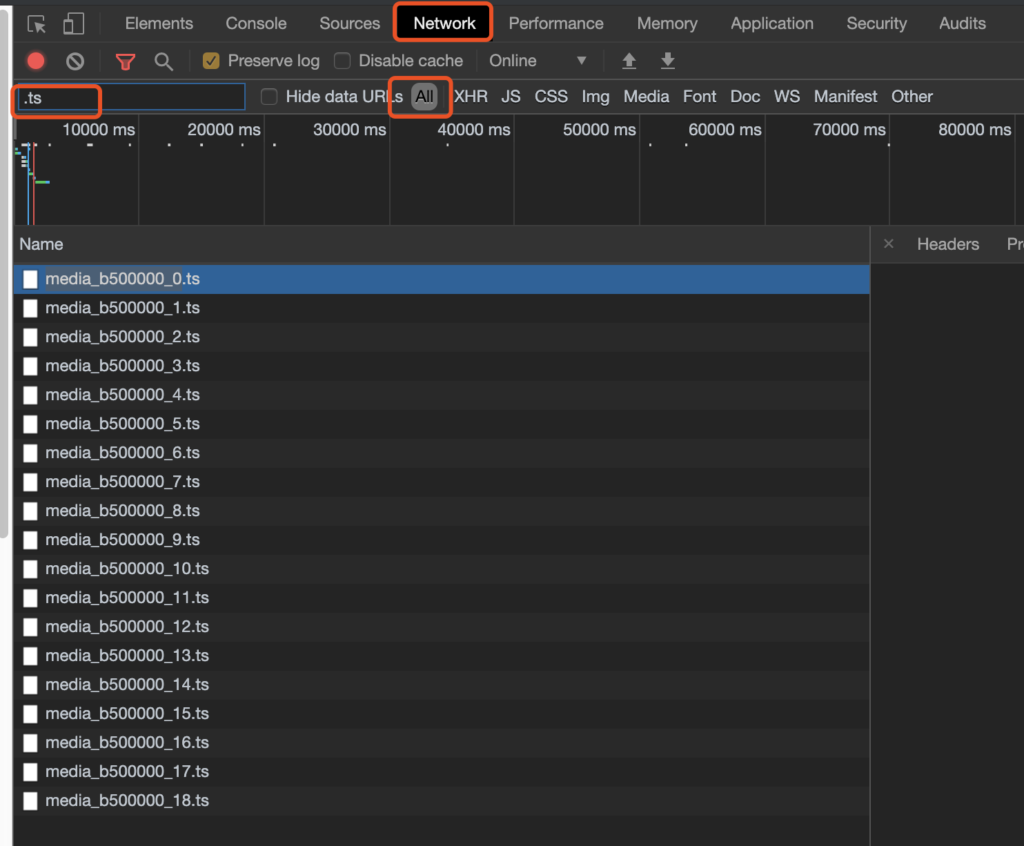Select the All filter type
Screen dimensions: 1024x846
coord(424,97)
